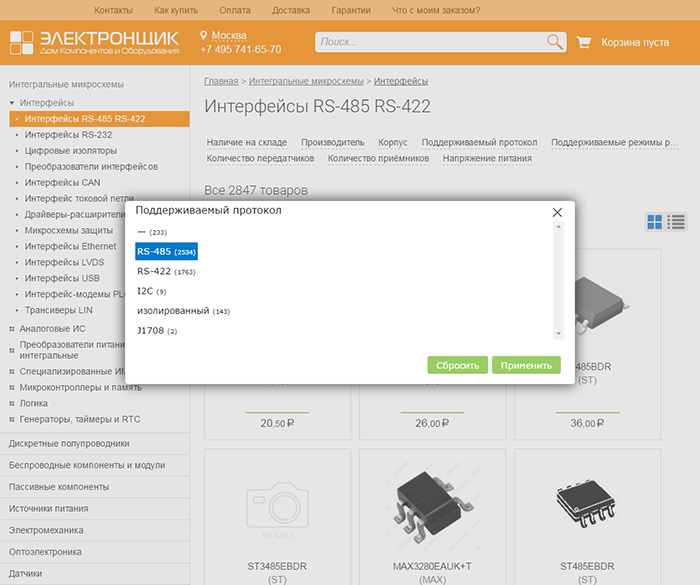
Task: Open the Контакты menu item
Action: [x=113, y=10]
